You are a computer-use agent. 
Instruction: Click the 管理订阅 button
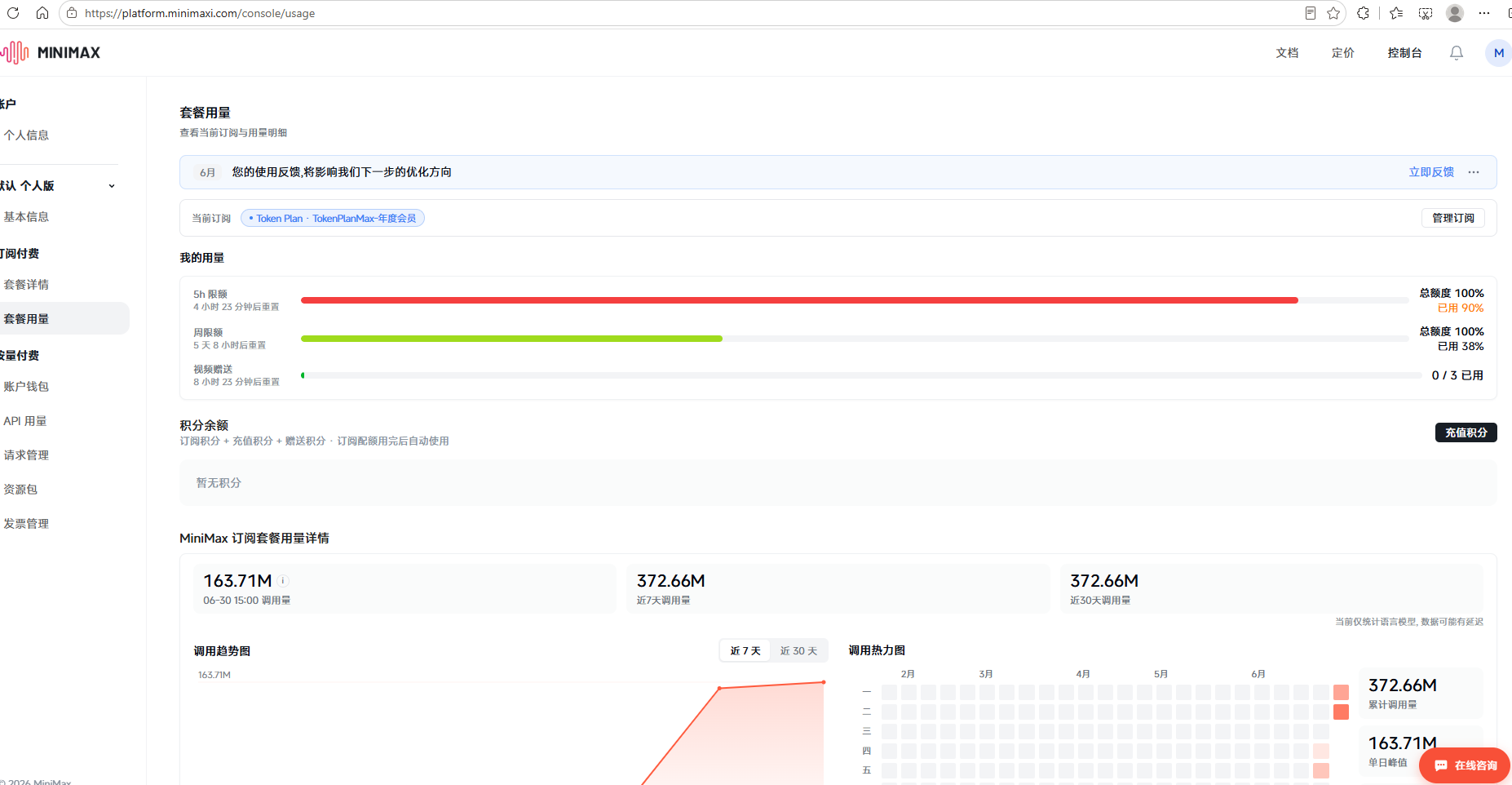click(1453, 218)
